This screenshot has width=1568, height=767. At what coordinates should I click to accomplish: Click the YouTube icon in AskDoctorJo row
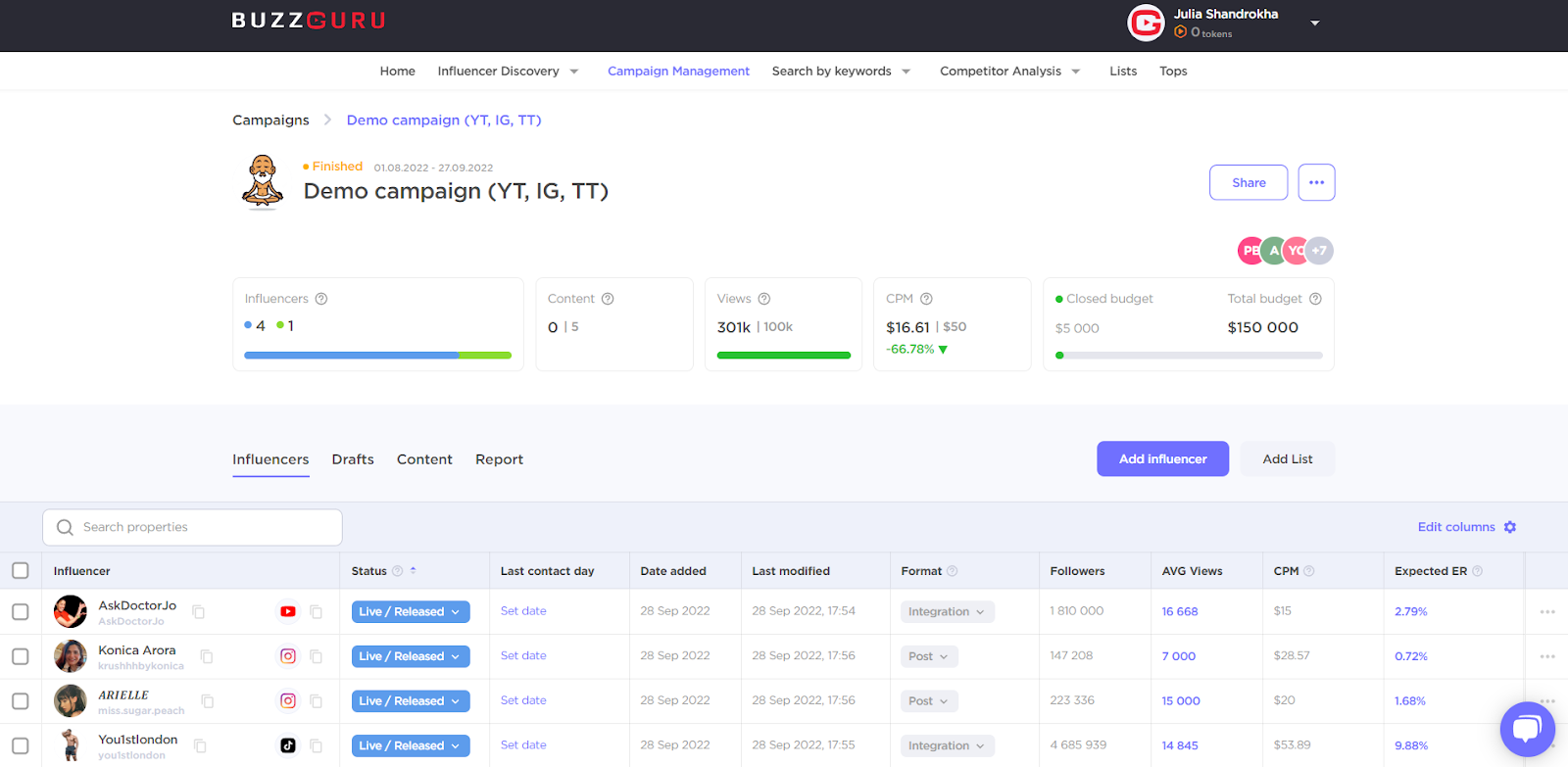(288, 611)
